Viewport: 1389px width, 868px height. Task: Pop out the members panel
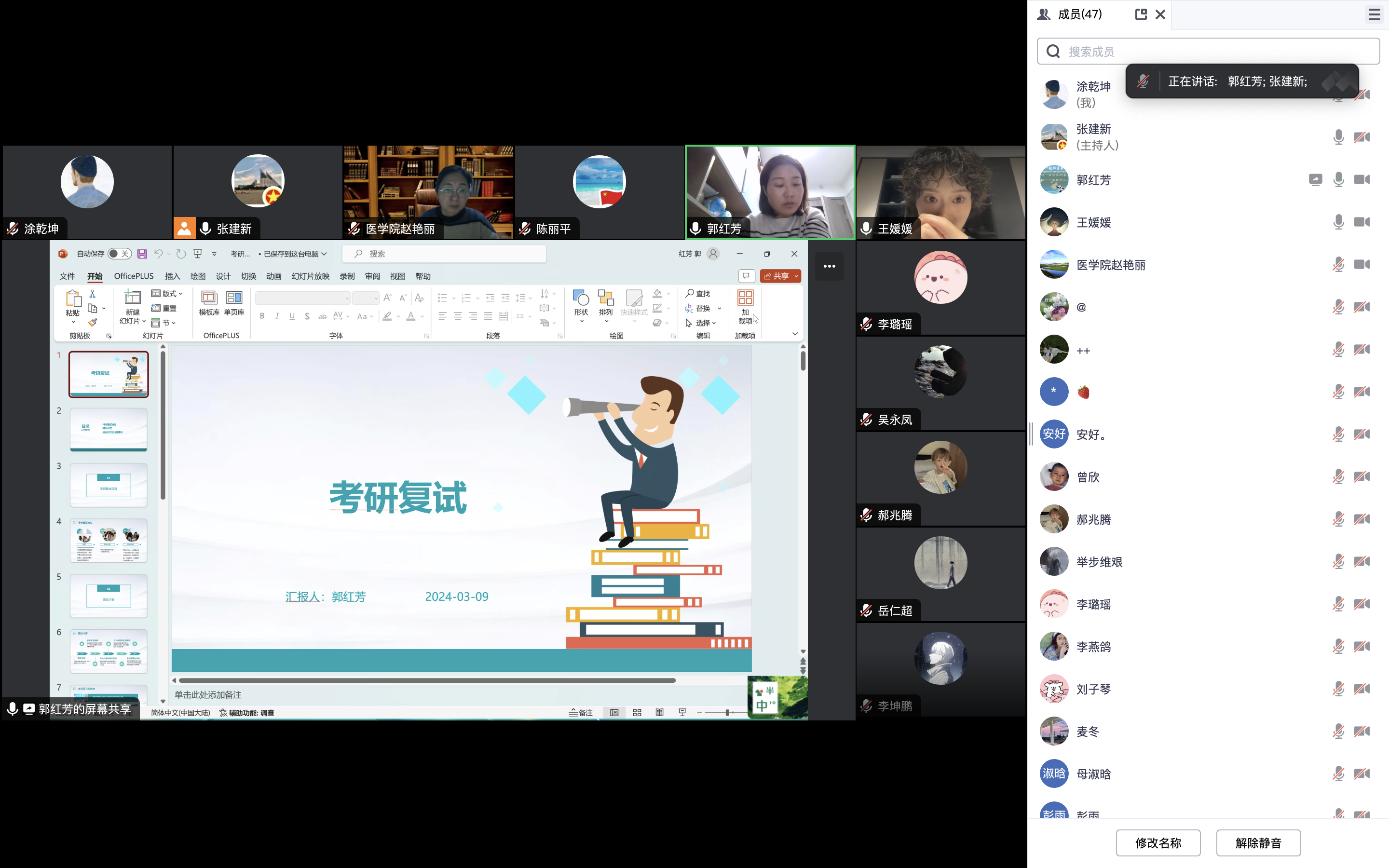pos(1141,14)
